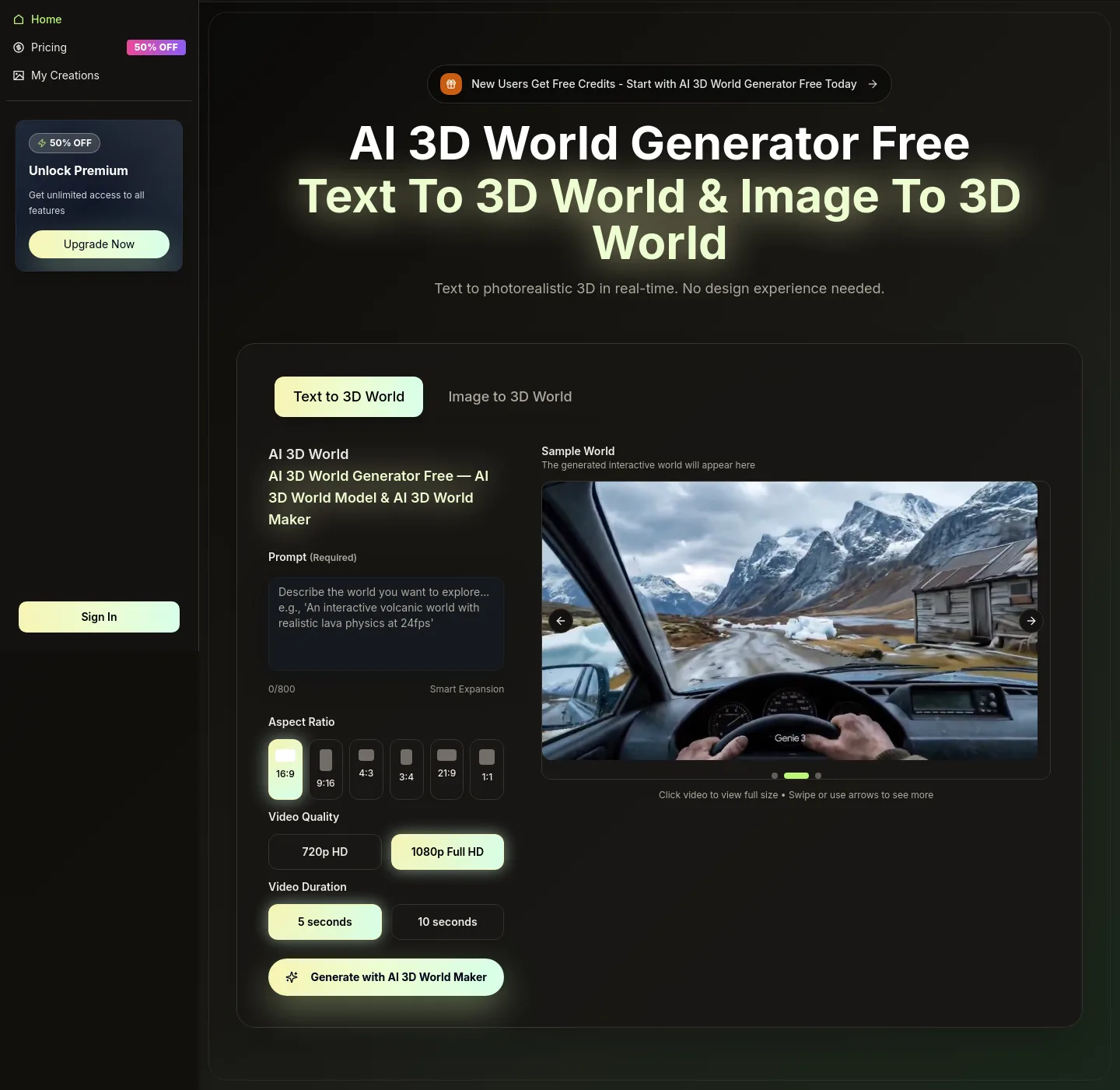Click the 50% OFF tag in Unlock Premium card
1120x1090 pixels.
click(x=65, y=143)
